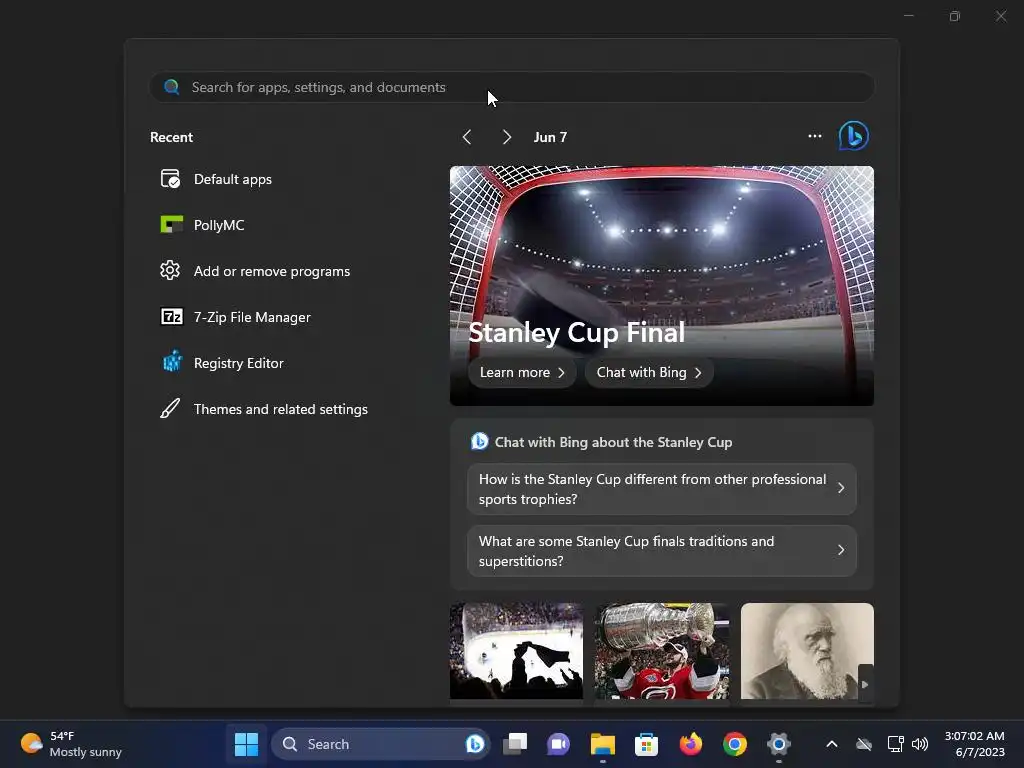The width and height of the screenshot is (1024, 768).
Task: Open the clock and date flyout
Action: point(974,744)
